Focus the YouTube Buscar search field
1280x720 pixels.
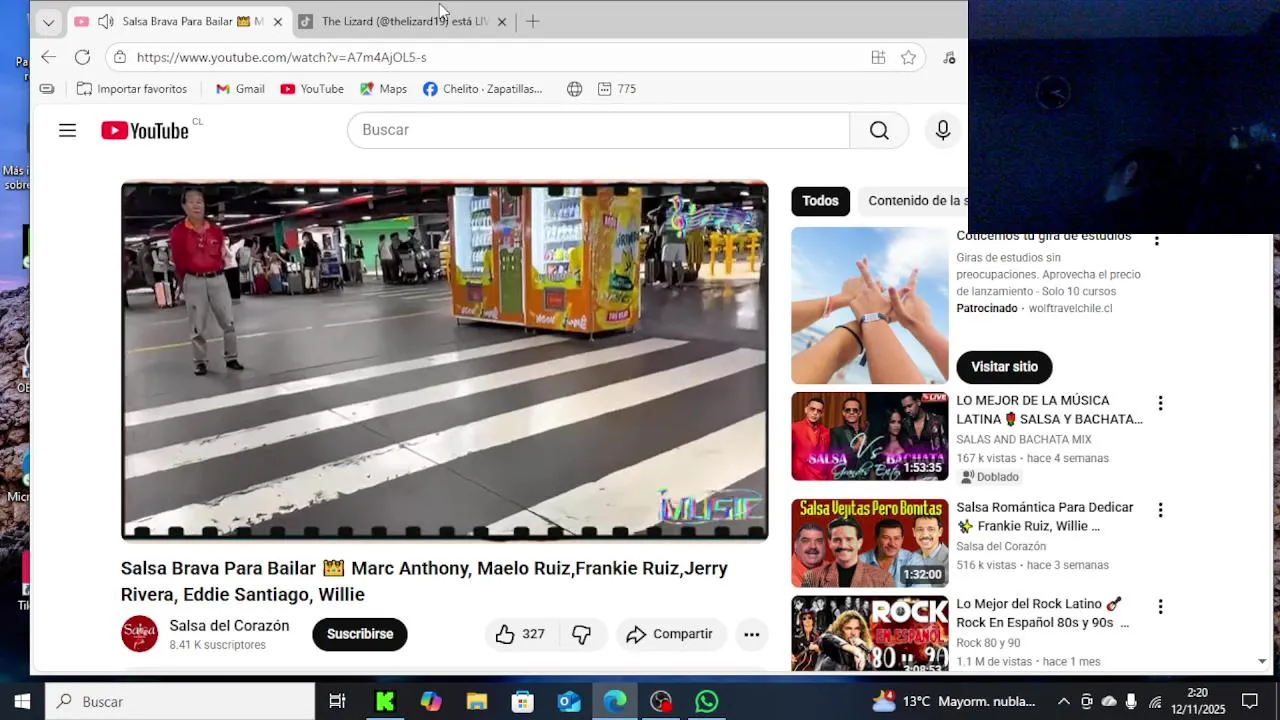click(598, 130)
